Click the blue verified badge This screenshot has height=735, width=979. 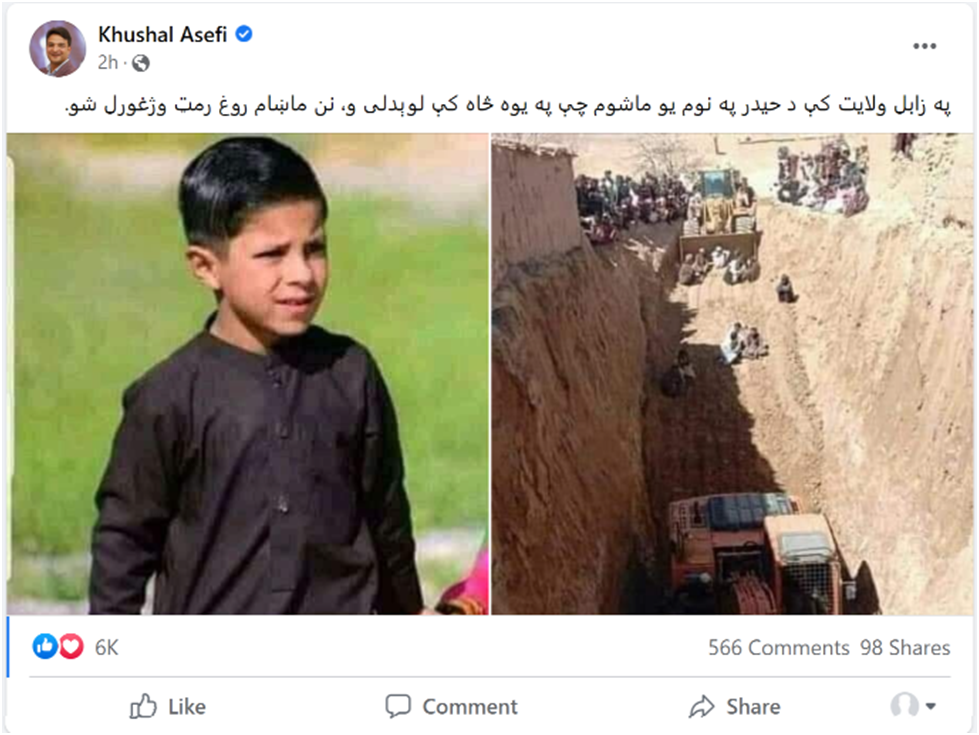point(244,34)
